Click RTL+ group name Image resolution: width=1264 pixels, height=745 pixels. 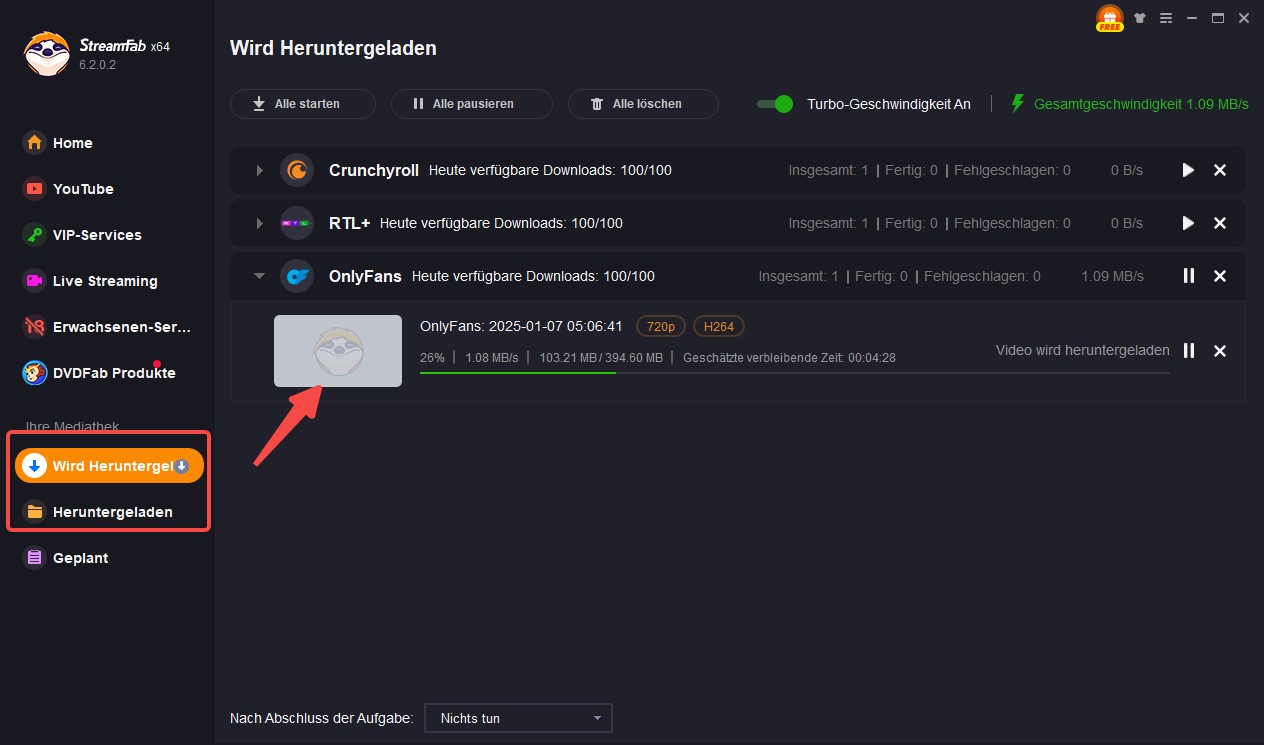pos(349,223)
